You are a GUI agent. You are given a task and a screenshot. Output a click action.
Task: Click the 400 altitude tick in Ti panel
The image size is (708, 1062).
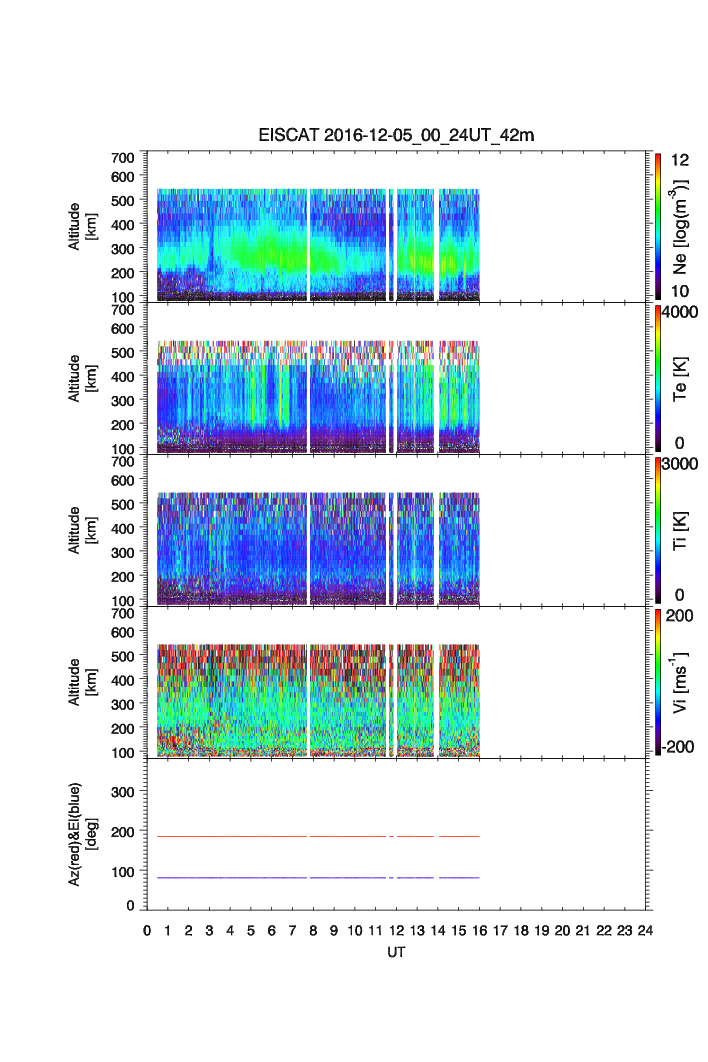click(123, 528)
